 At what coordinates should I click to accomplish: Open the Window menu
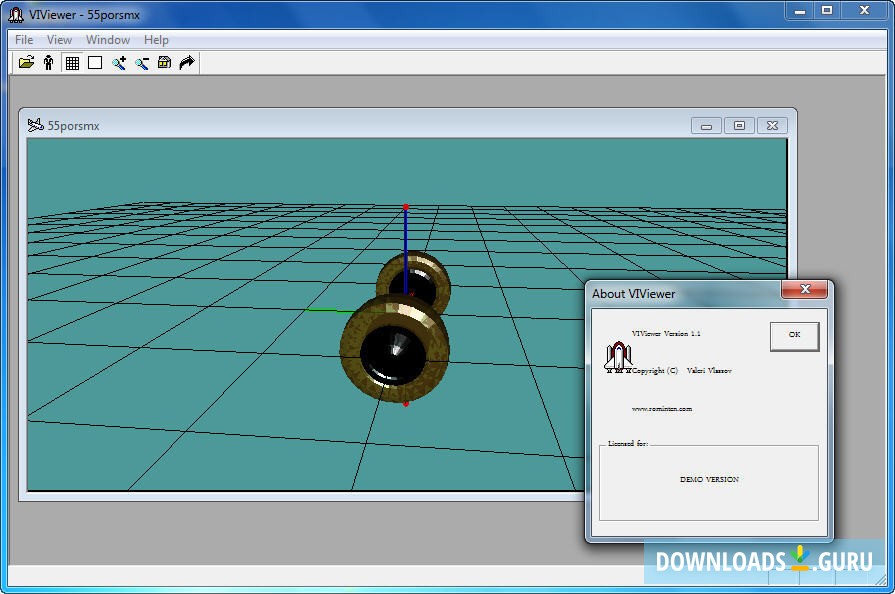pos(107,40)
